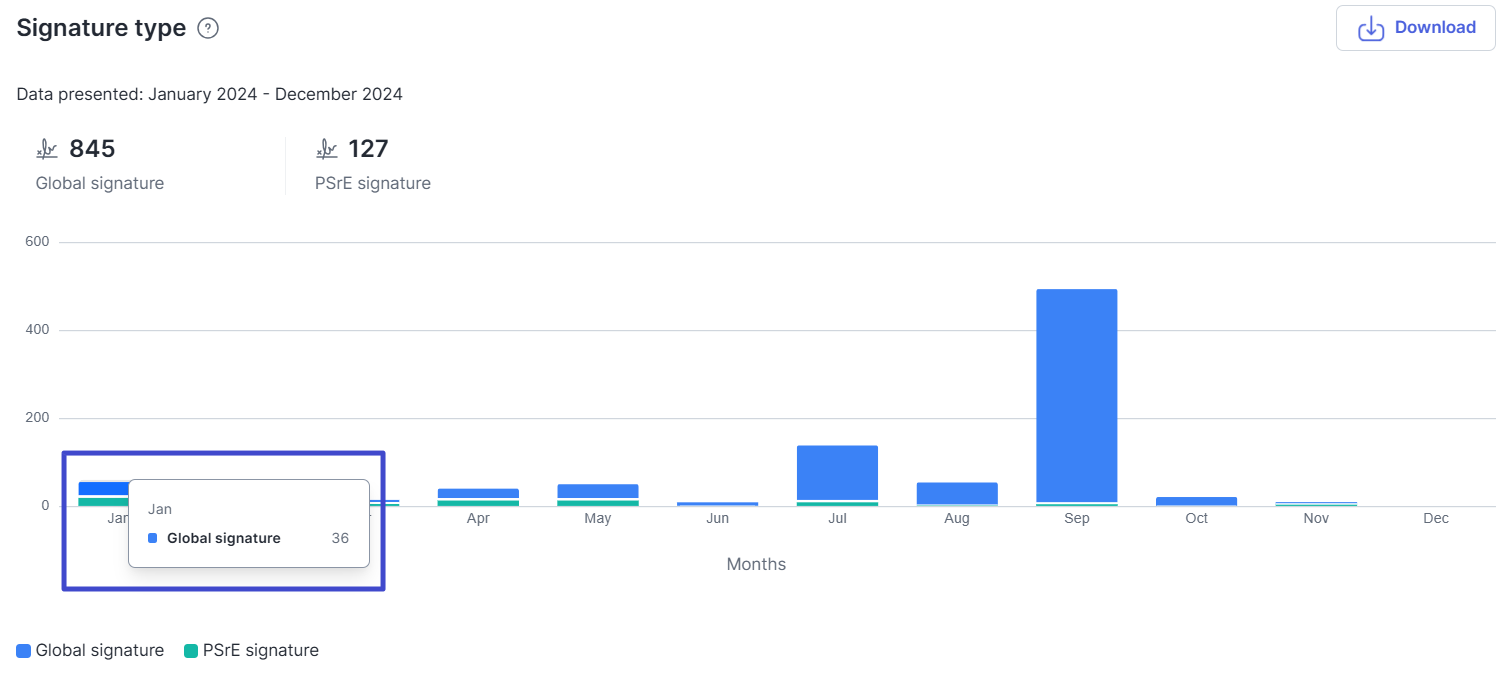This screenshot has height=680, width=1505.
Task: Click the Dec label on the months axis
Action: pyautogui.click(x=1435, y=519)
